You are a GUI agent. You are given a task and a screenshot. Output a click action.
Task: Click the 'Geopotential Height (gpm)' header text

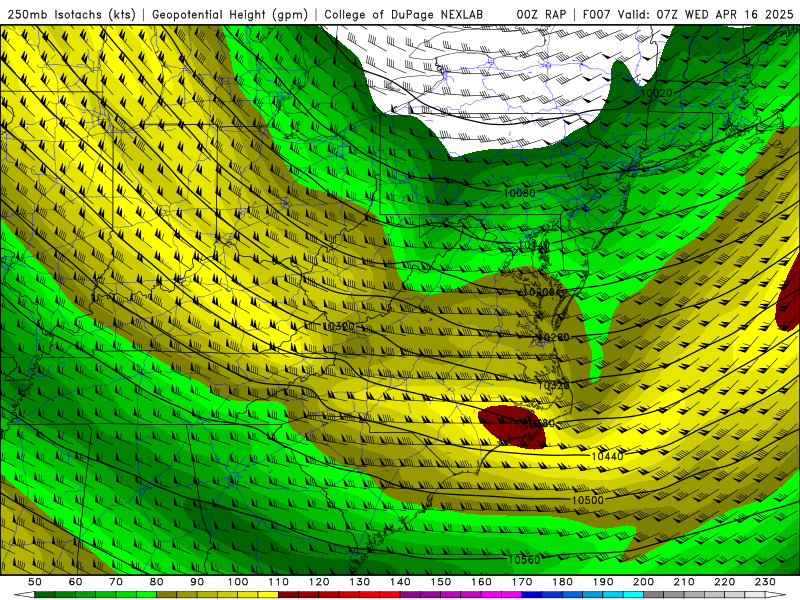(x=230, y=15)
